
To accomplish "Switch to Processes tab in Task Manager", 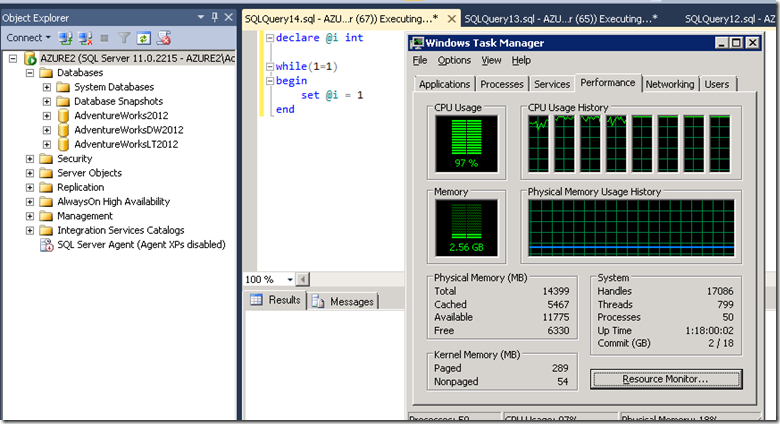I will click(502, 84).
